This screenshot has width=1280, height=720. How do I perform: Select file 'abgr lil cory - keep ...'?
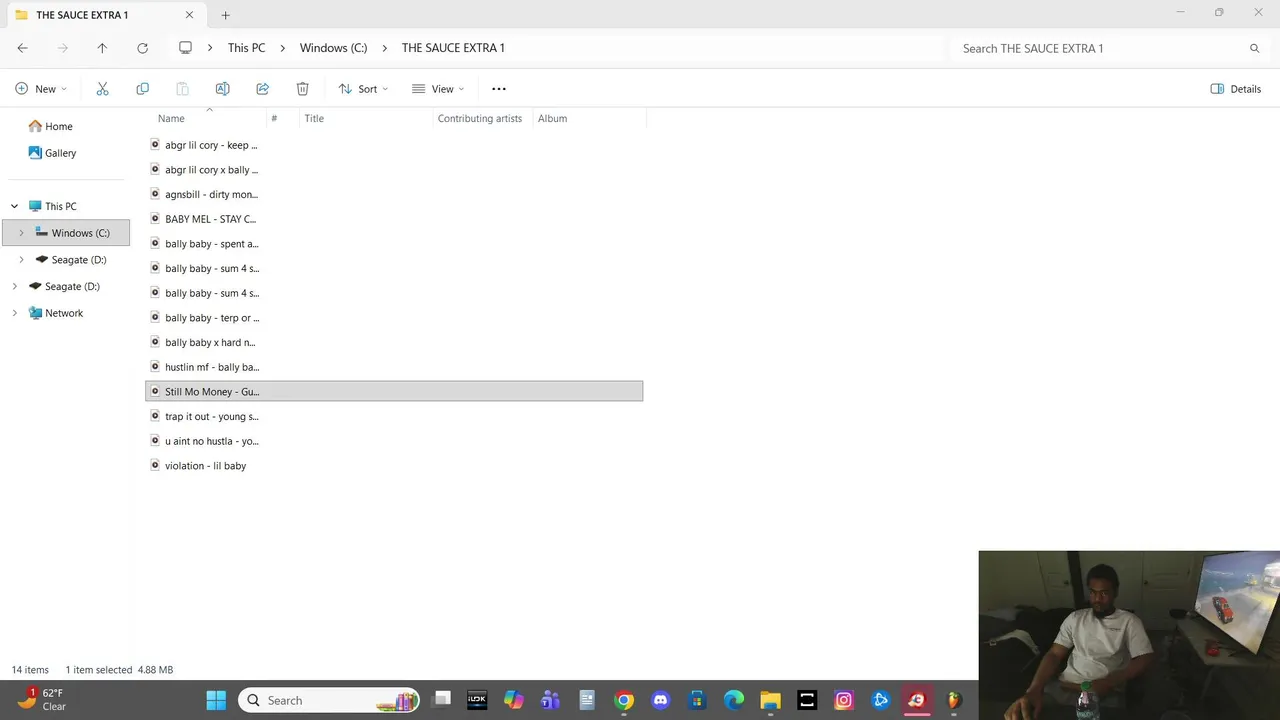point(394,145)
